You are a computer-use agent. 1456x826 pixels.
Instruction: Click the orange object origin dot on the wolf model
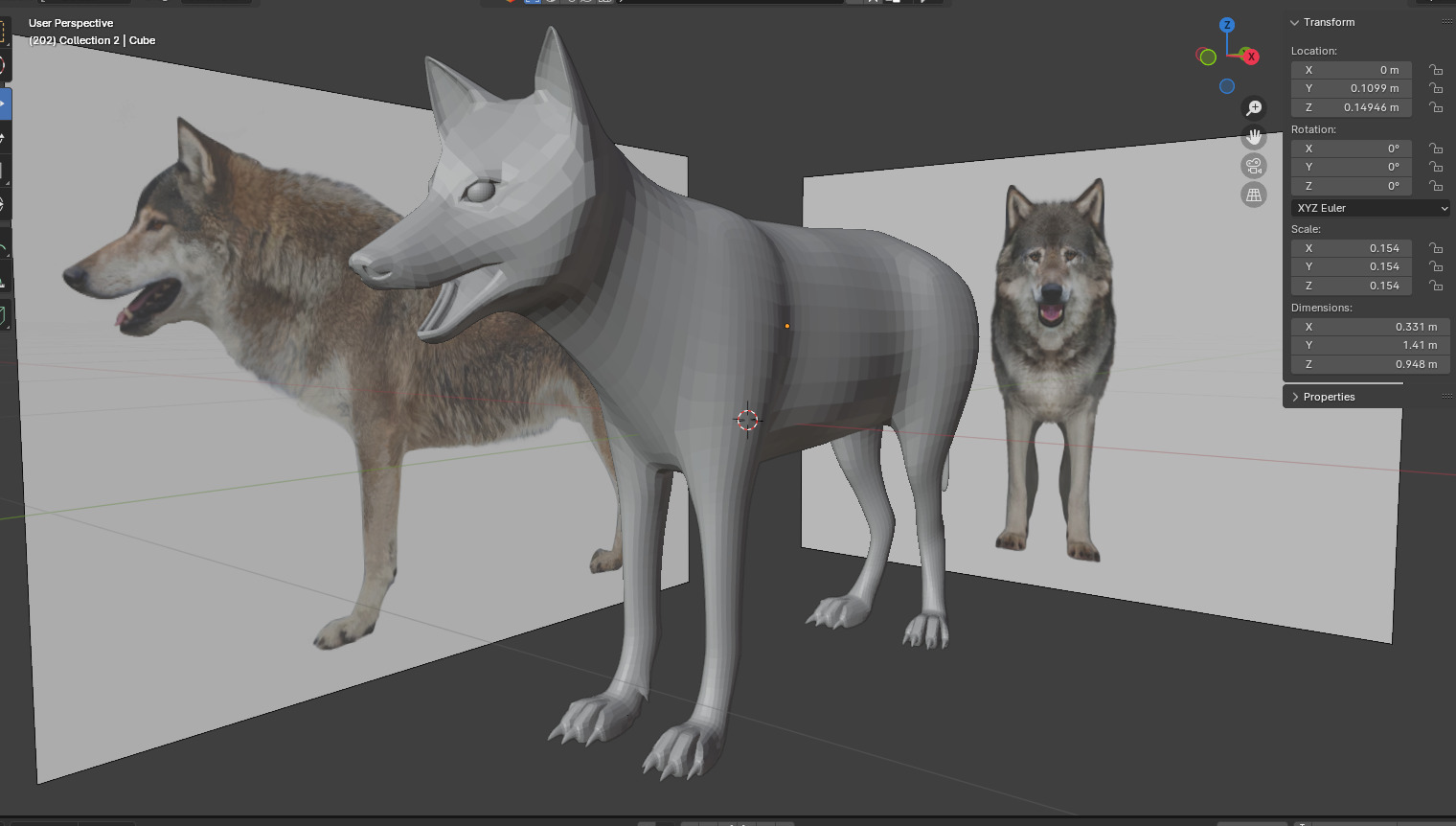787,326
